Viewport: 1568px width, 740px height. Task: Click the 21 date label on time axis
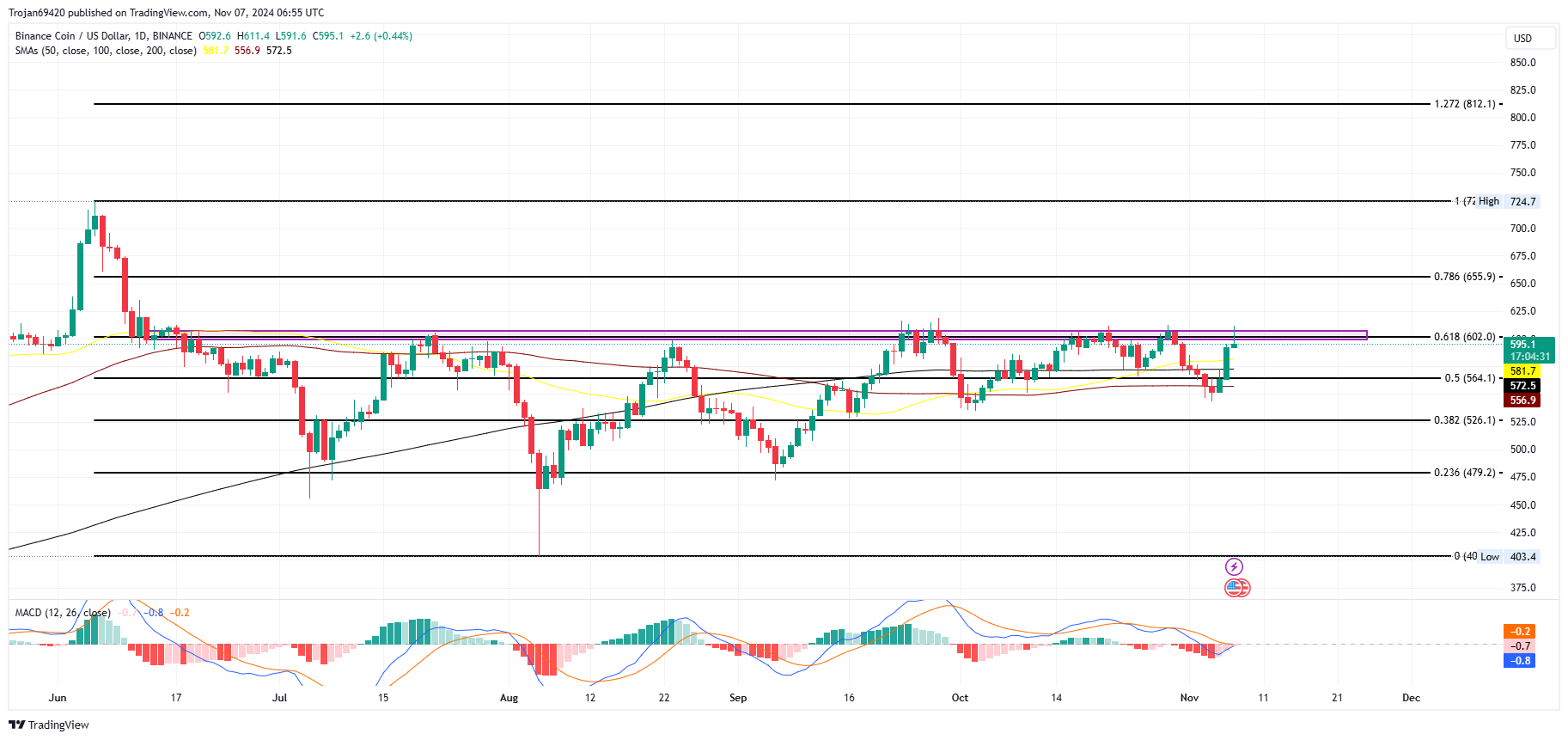[x=1337, y=698]
